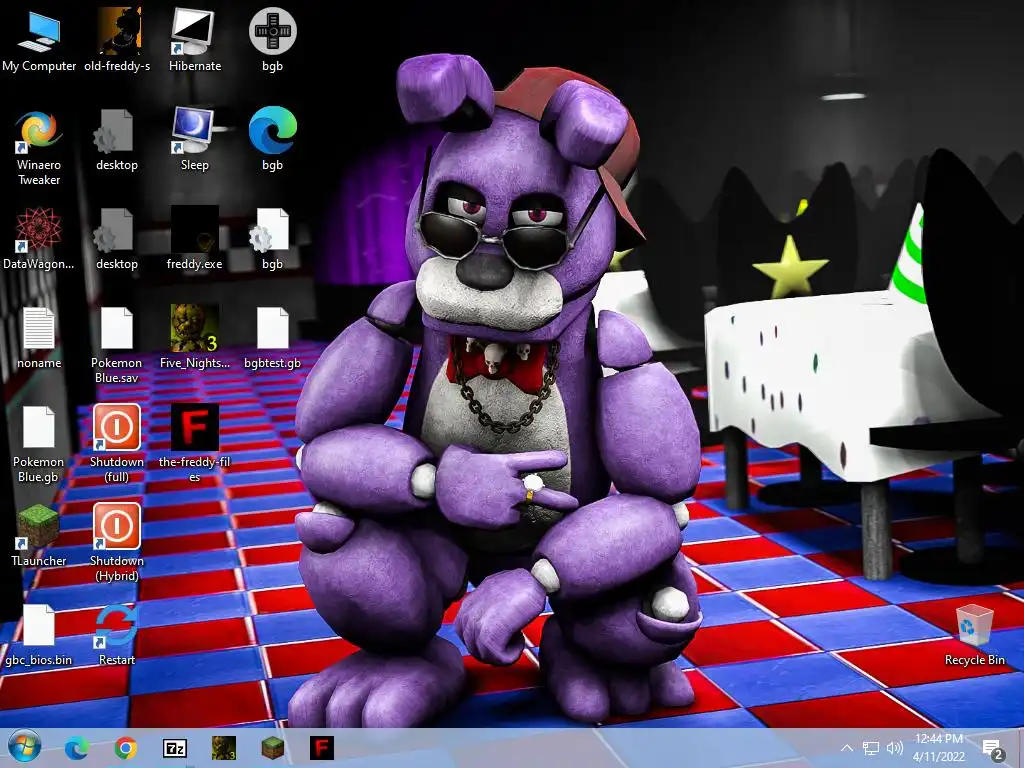Select the bgb icon with the gamepad image
The height and width of the screenshot is (768, 1024).
coord(272,40)
